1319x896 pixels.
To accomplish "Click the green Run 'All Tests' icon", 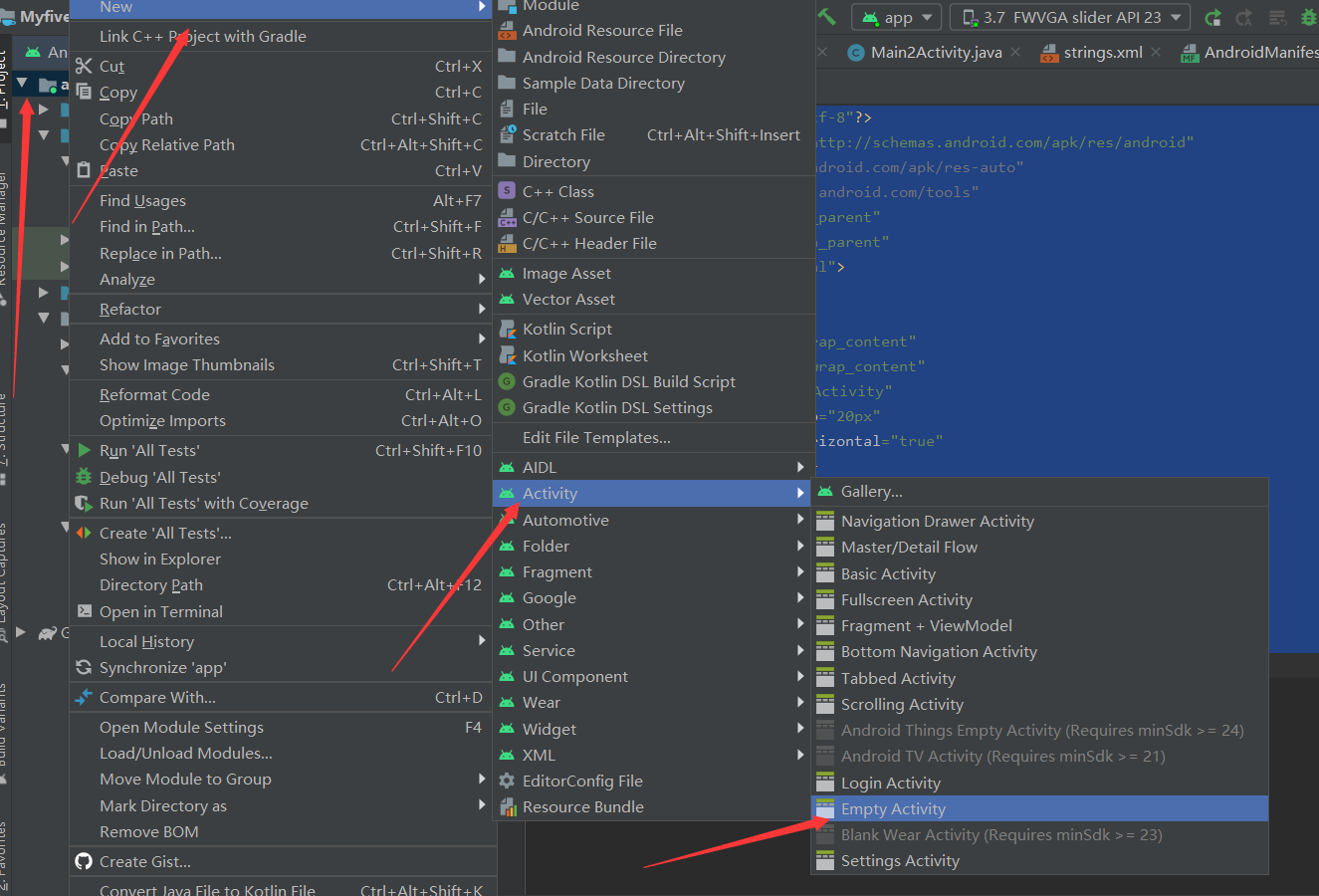I will [x=84, y=450].
